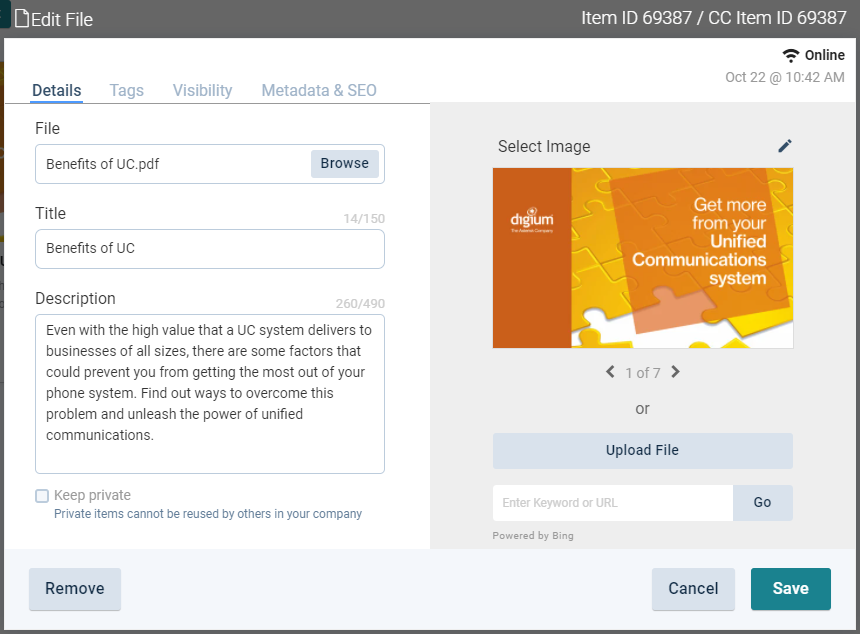Click the Title text field
860x634 pixels.
pos(210,249)
